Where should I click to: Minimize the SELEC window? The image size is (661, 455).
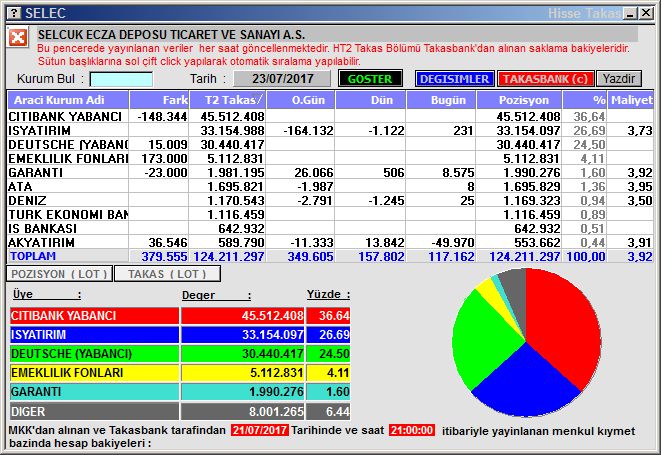coord(630,13)
